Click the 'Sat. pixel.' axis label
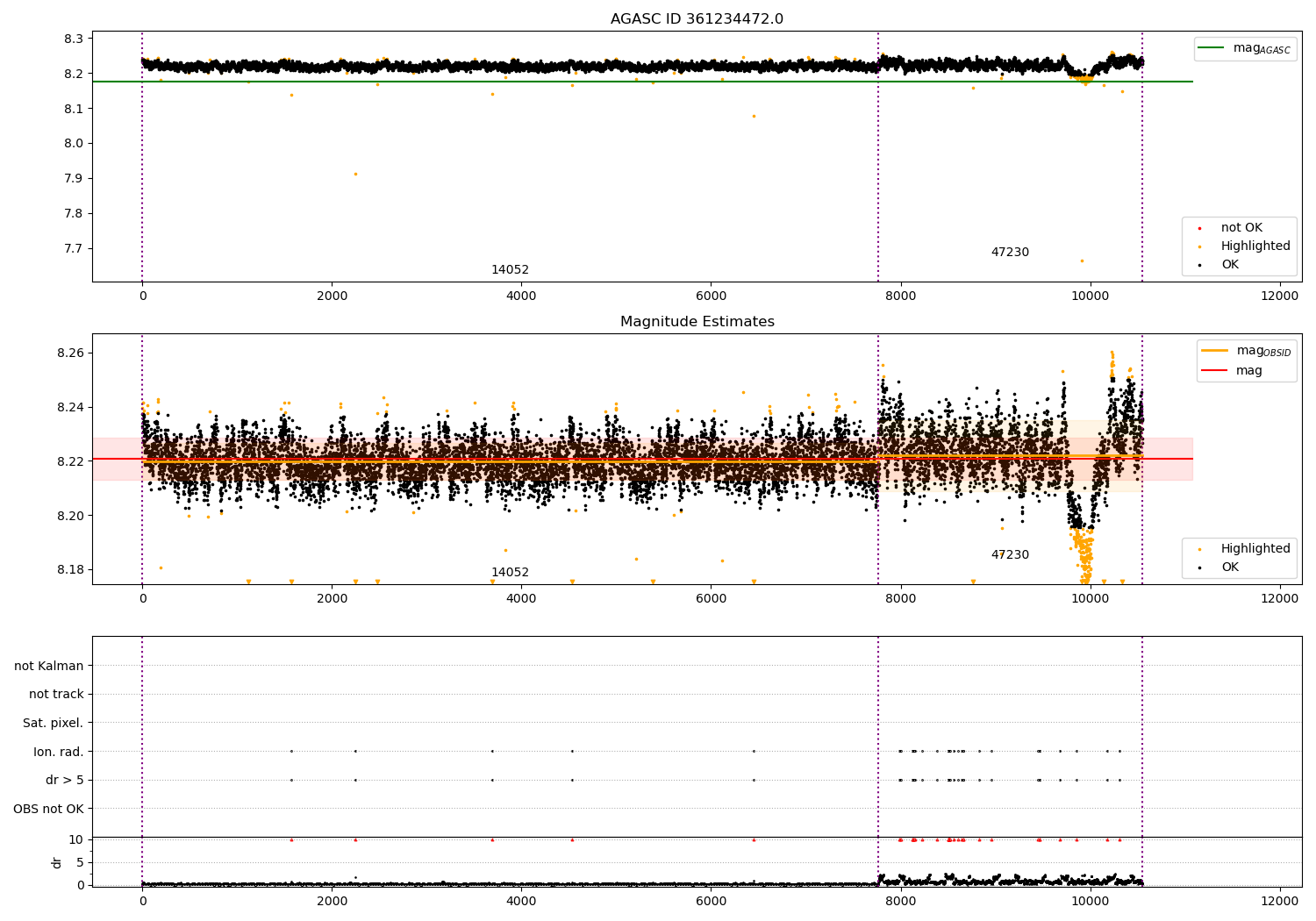This screenshot has height=921, width=1316. point(54,723)
